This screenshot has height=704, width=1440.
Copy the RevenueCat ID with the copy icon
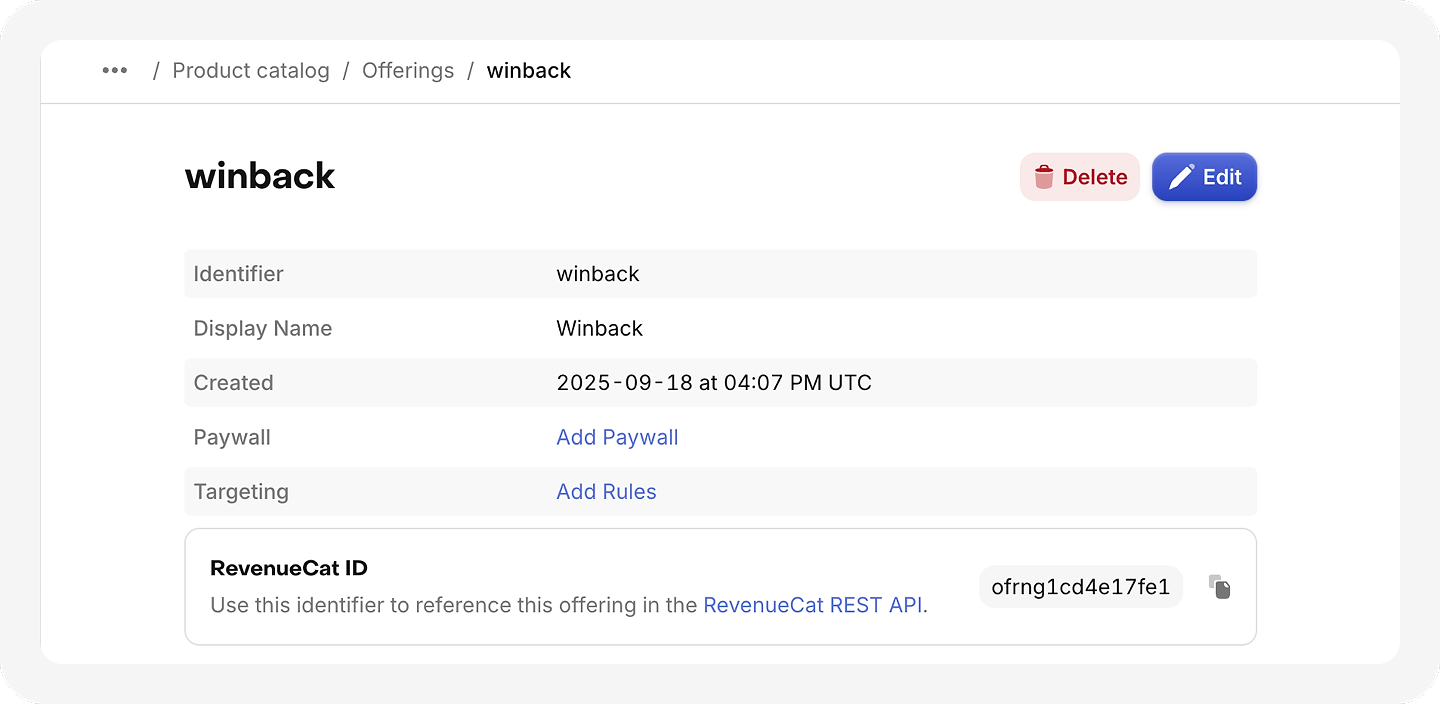point(1219,587)
